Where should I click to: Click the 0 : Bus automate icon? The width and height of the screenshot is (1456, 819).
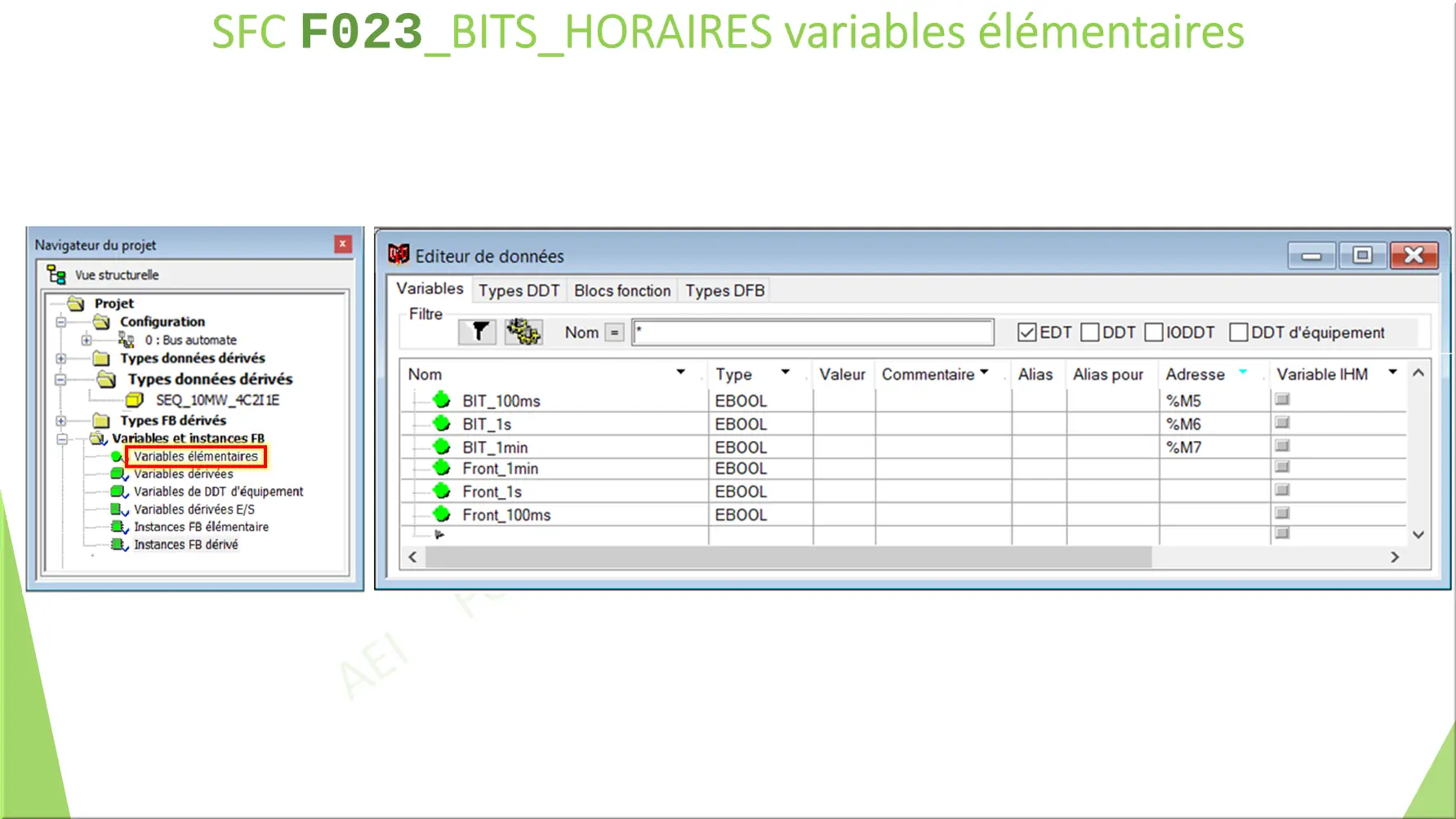tap(127, 340)
